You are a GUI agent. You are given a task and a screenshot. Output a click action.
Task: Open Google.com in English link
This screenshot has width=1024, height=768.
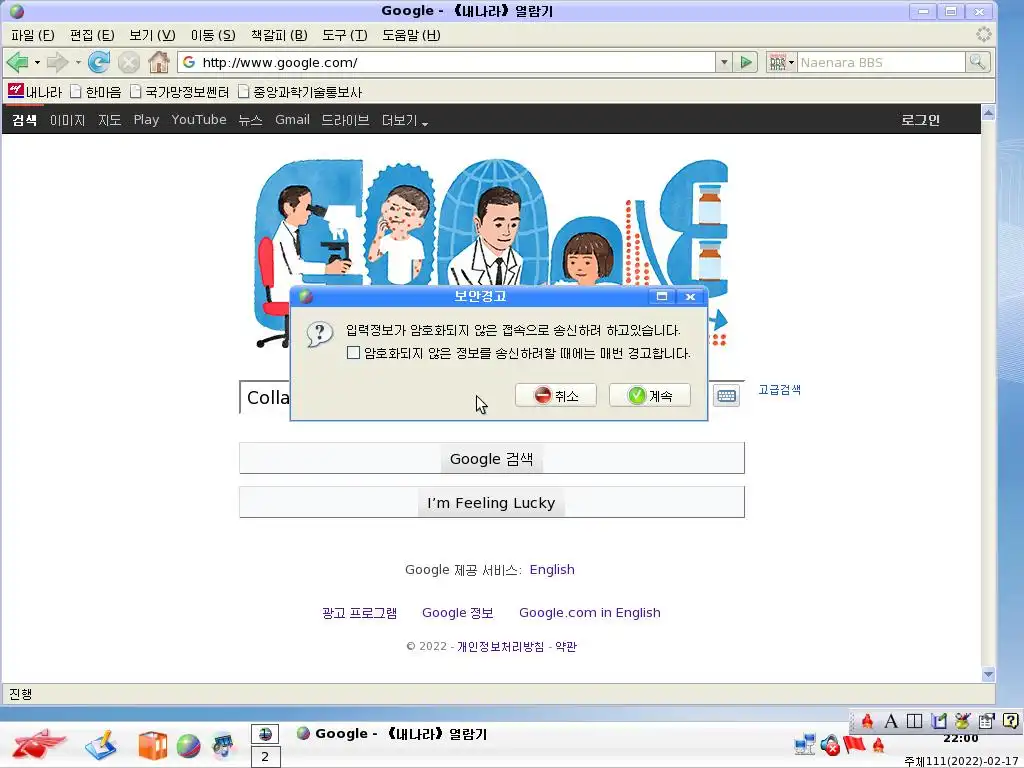[590, 613]
